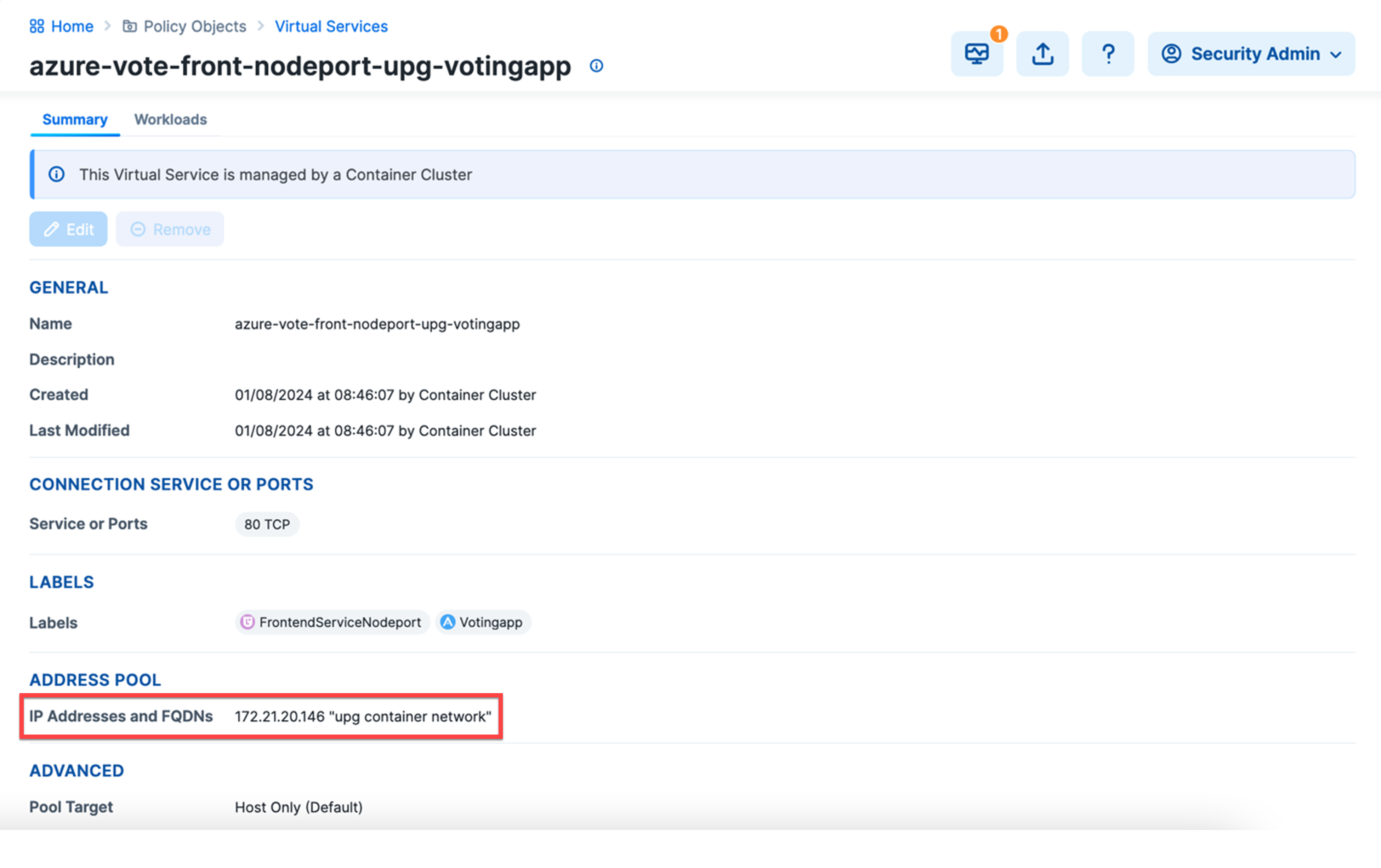Screen dimensions: 1381x868
Task: Click the info icon next to the page title
Action: coord(596,66)
